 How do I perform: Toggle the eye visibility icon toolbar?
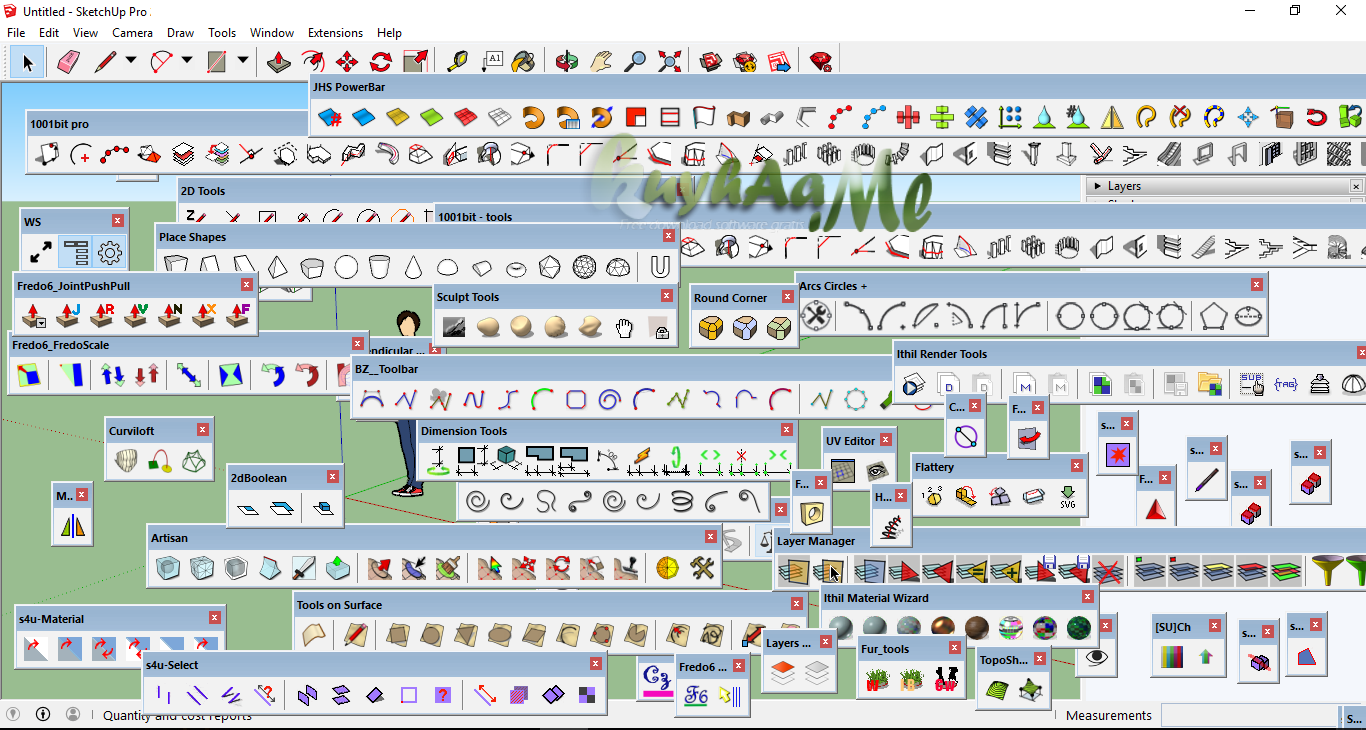pyautogui.click(x=1098, y=657)
